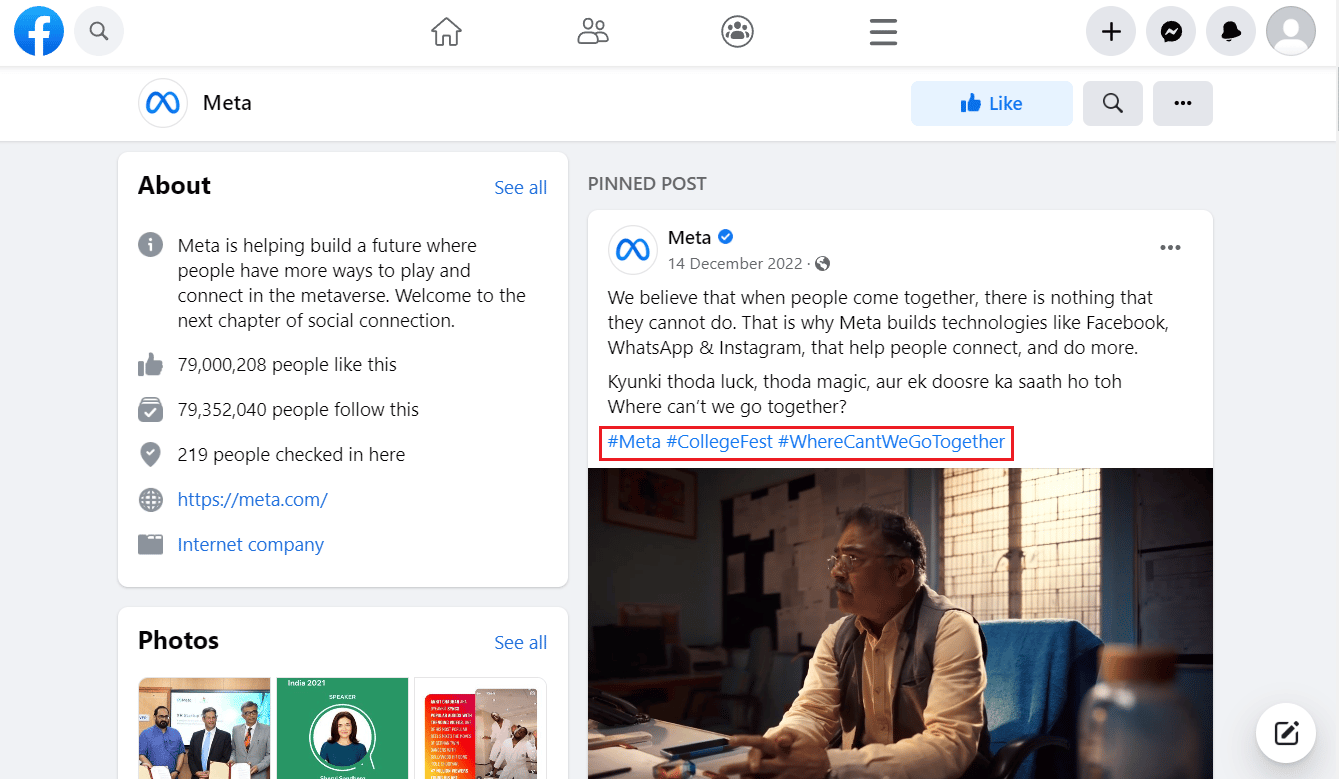
Task: Click the new message compose floating button
Action: click(1286, 733)
